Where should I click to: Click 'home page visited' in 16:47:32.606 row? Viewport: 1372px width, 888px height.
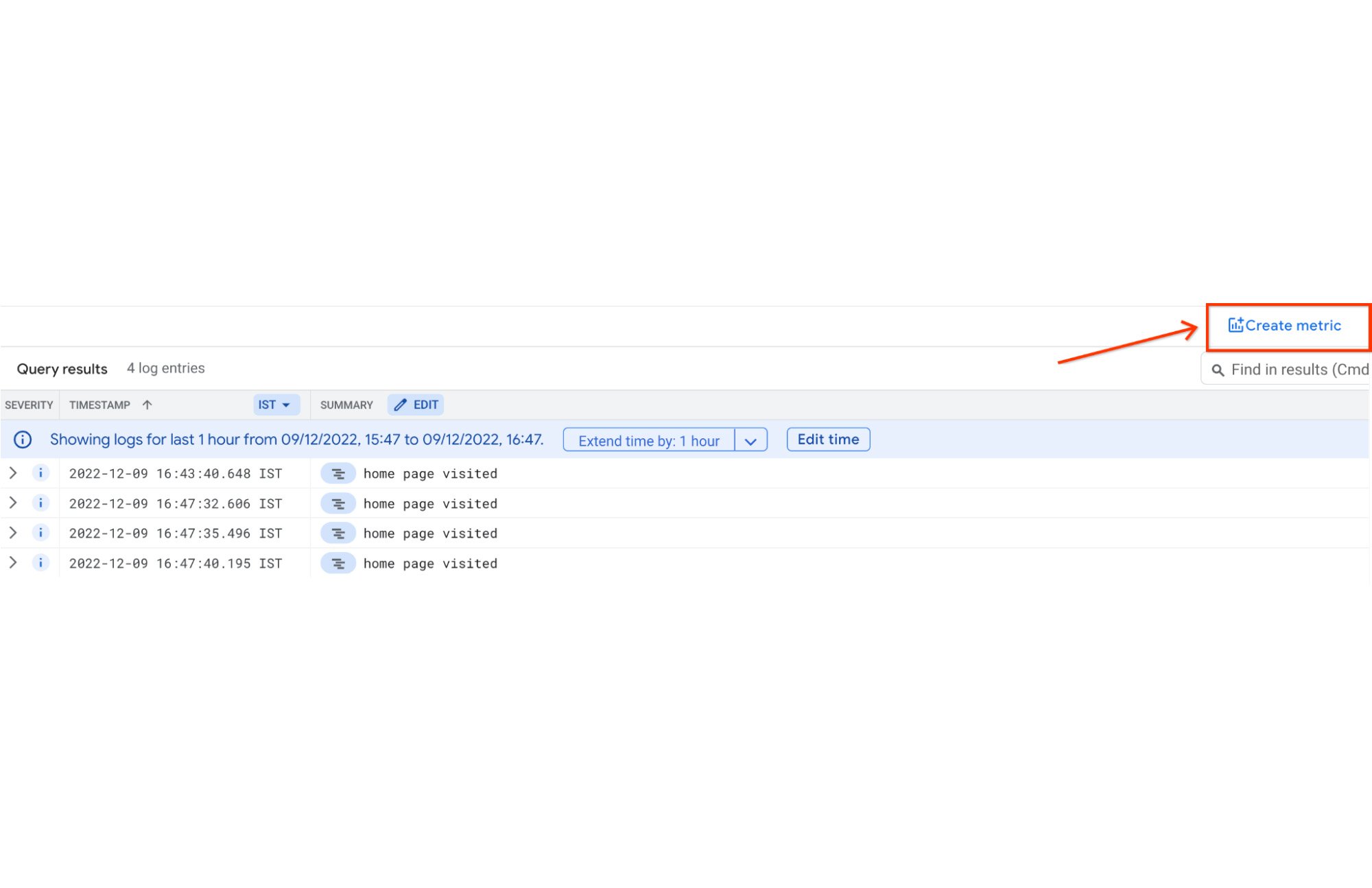pos(430,504)
